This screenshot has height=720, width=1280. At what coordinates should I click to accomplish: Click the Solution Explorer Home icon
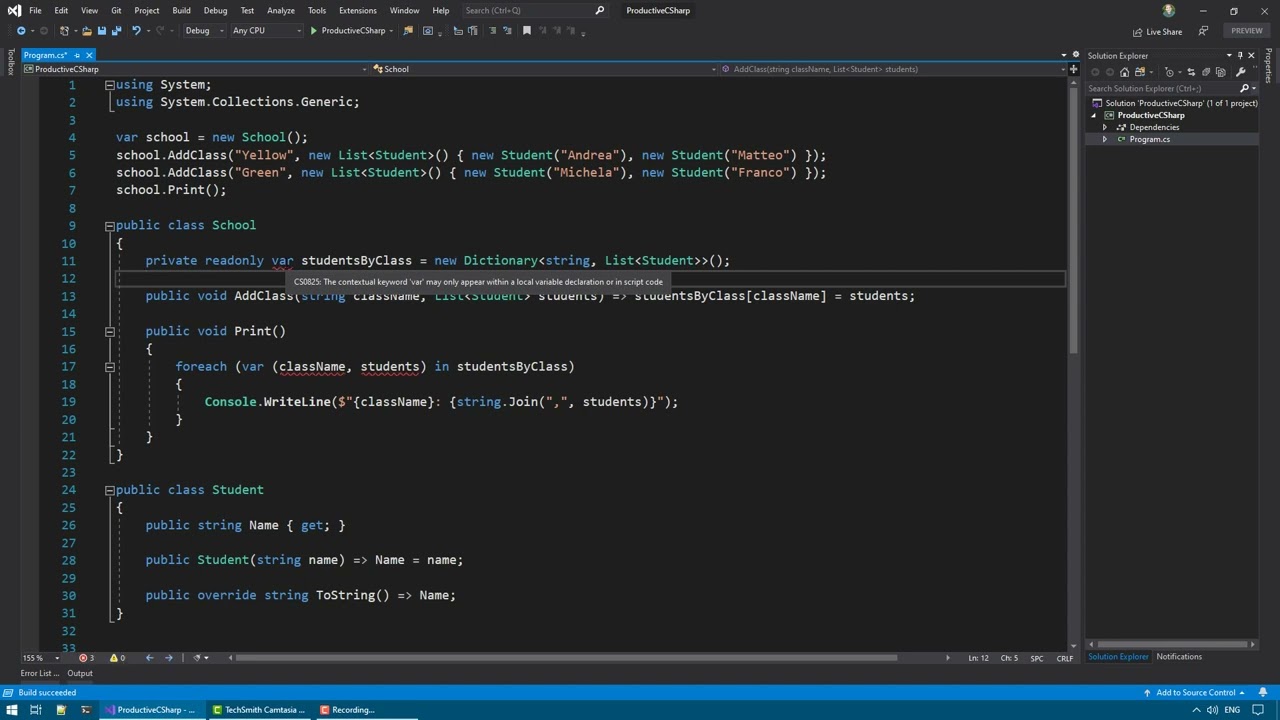tap(1125, 72)
